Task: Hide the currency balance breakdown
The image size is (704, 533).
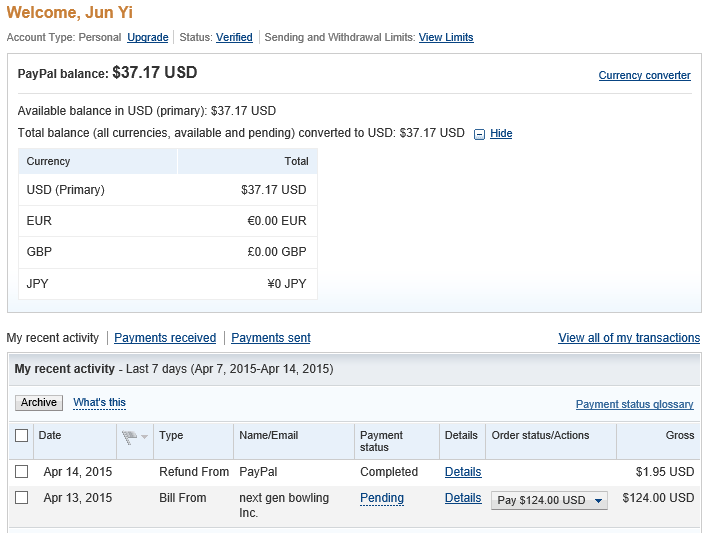Action: 501,133
